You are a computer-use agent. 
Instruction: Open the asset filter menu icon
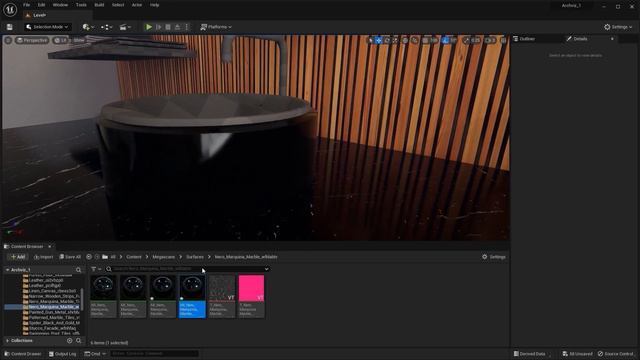96,269
